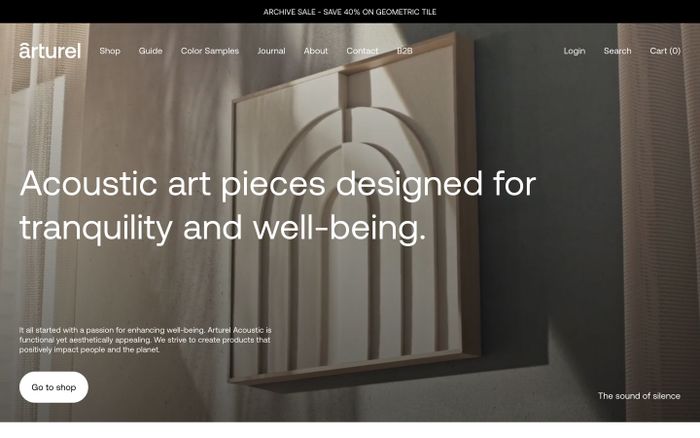Viewport: 700px width, 438px height.
Task: Open Color Samples page
Action: pyautogui.click(x=210, y=51)
